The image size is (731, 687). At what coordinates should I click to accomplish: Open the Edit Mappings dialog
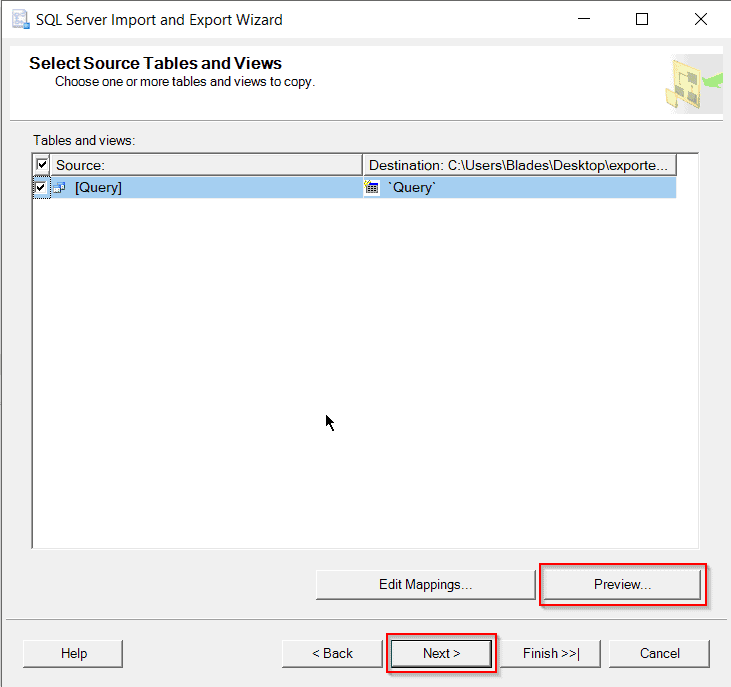[x=426, y=584]
